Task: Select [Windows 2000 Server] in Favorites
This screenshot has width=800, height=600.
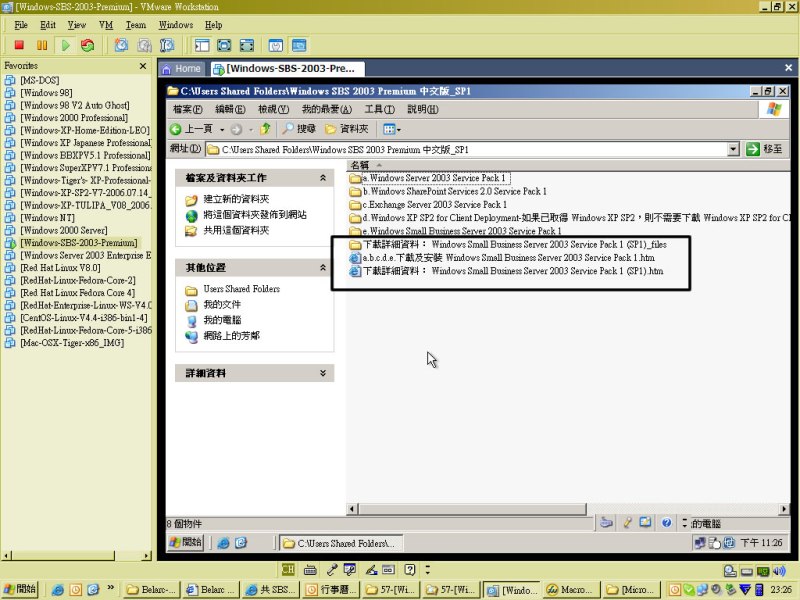Action: pyautogui.click(x=63, y=230)
